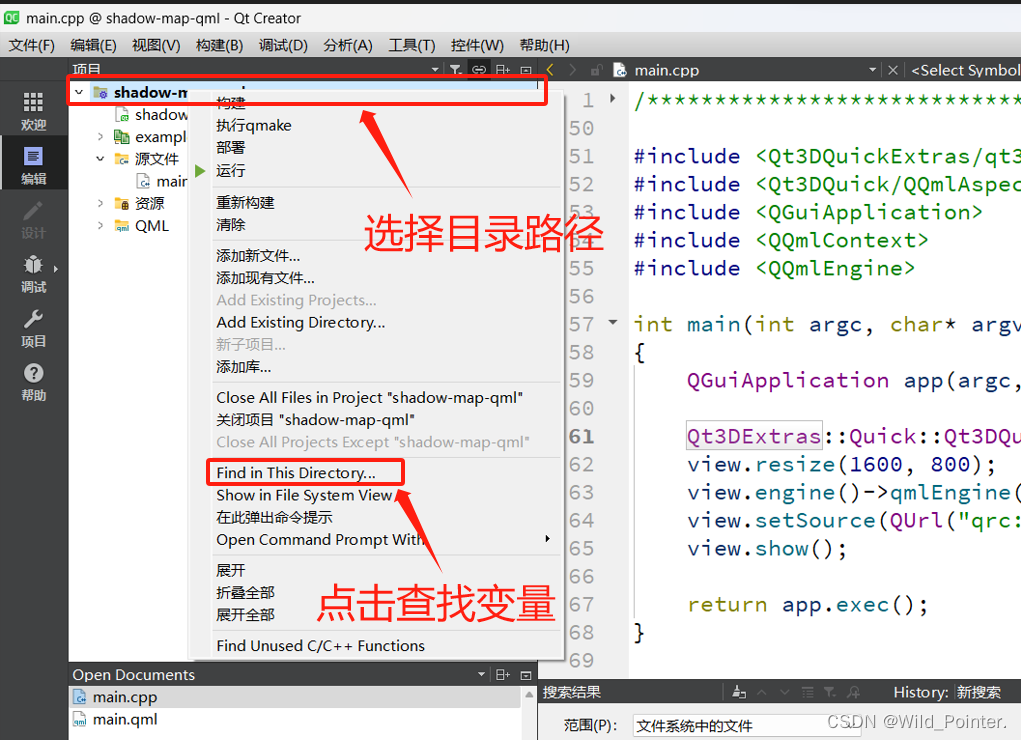Screen dimensions: 1021x740
Task: Choose 添加库... from context menu
Action: pos(244,367)
